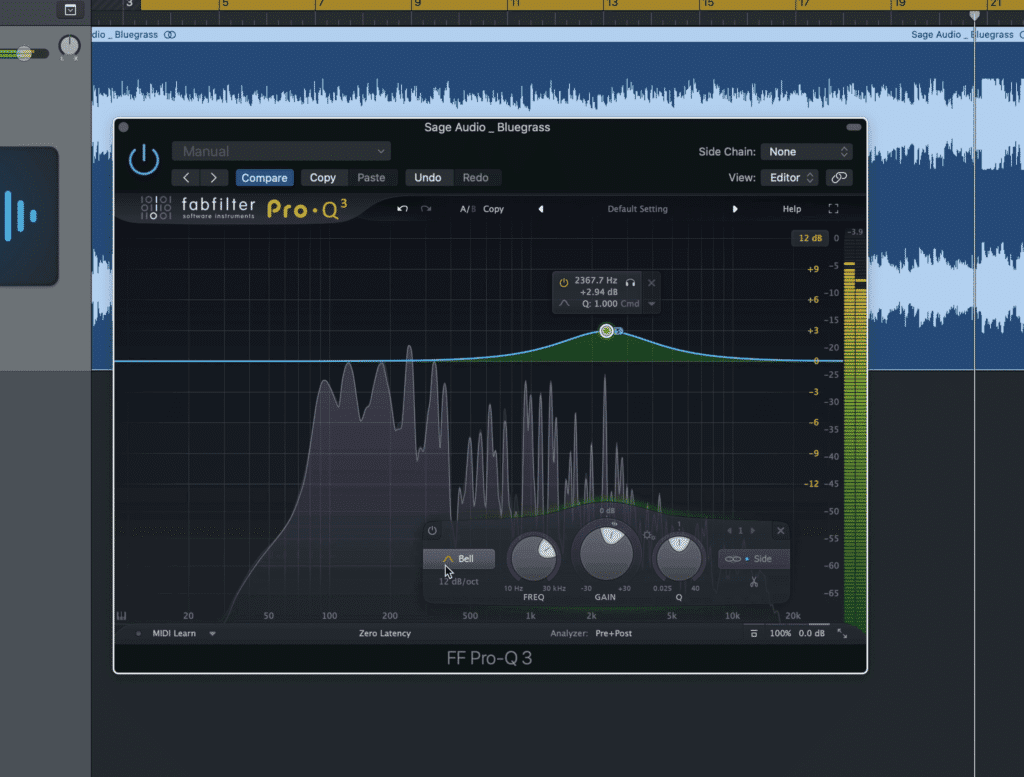Click the gain-Q interaction gear icon
Image resolution: width=1024 pixels, height=777 pixels.
click(x=648, y=535)
